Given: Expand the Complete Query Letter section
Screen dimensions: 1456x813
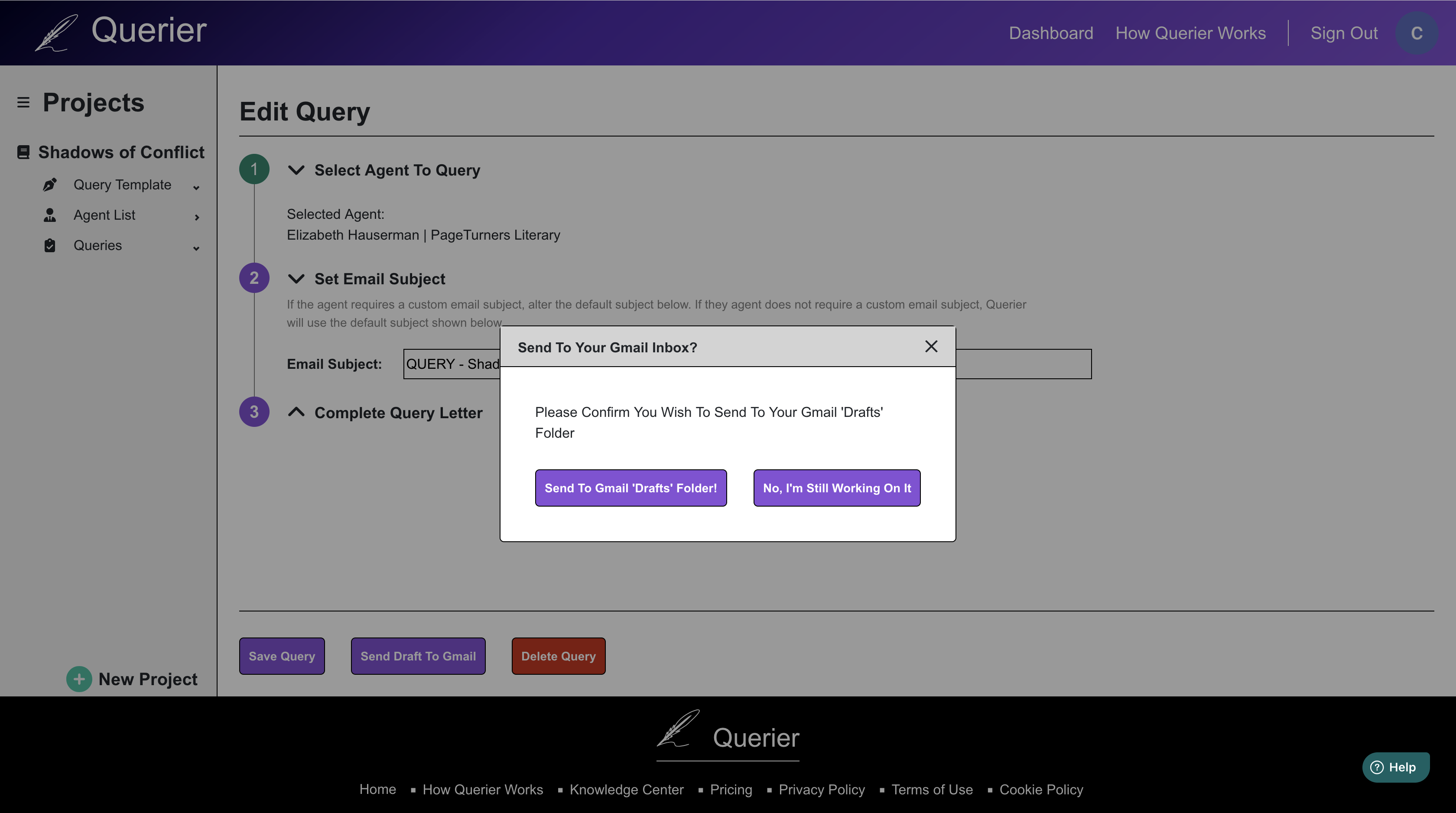Looking at the screenshot, I should coord(296,412).
